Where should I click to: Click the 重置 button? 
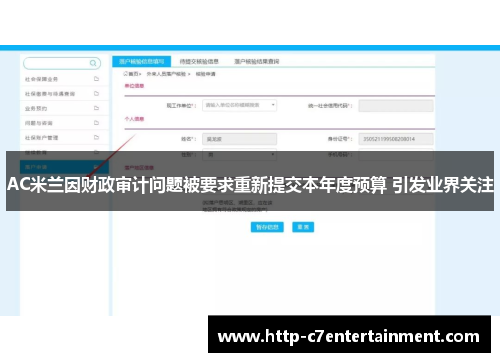(x=303, y=227)
